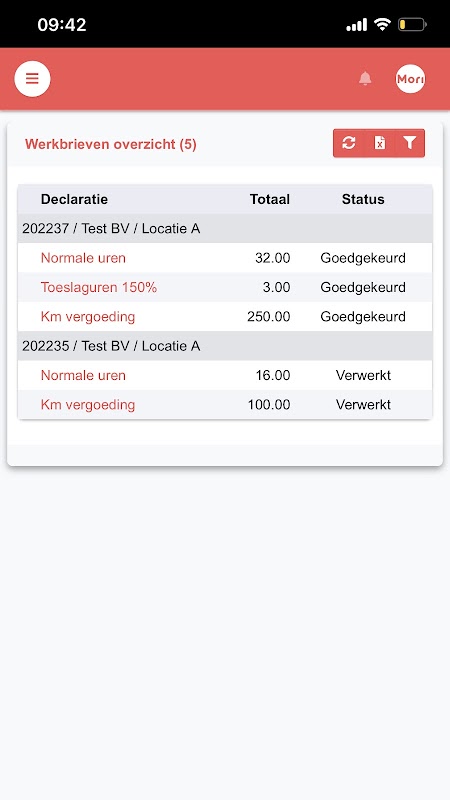The height and width of the screenshot is (800, 450).
Task: Click the Goedgekeurd status for Toeslaguren 150%
Action: pos(363,288)
